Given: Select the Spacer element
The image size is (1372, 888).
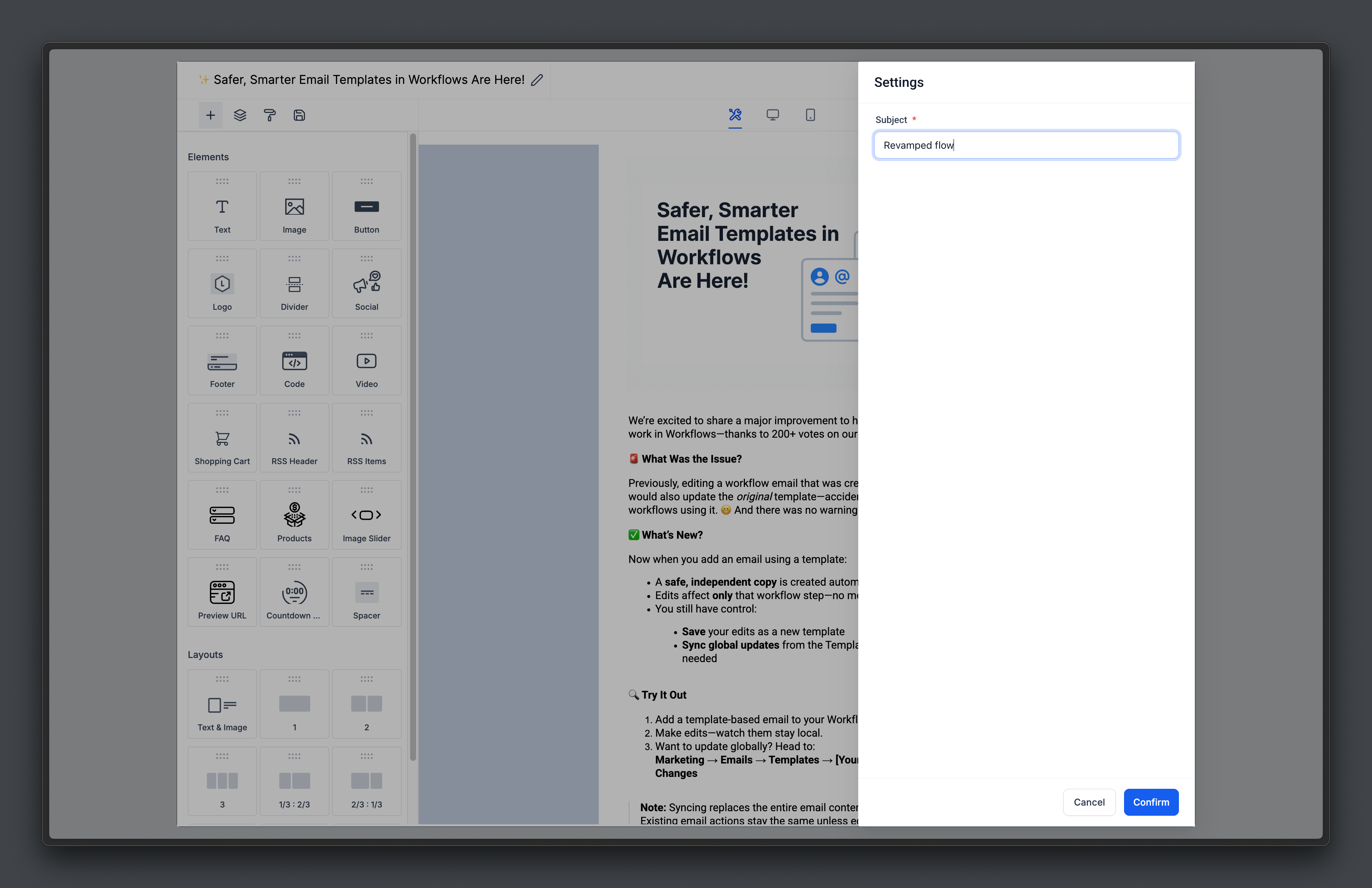Looking at the screenshot, I should coord(366,592).
